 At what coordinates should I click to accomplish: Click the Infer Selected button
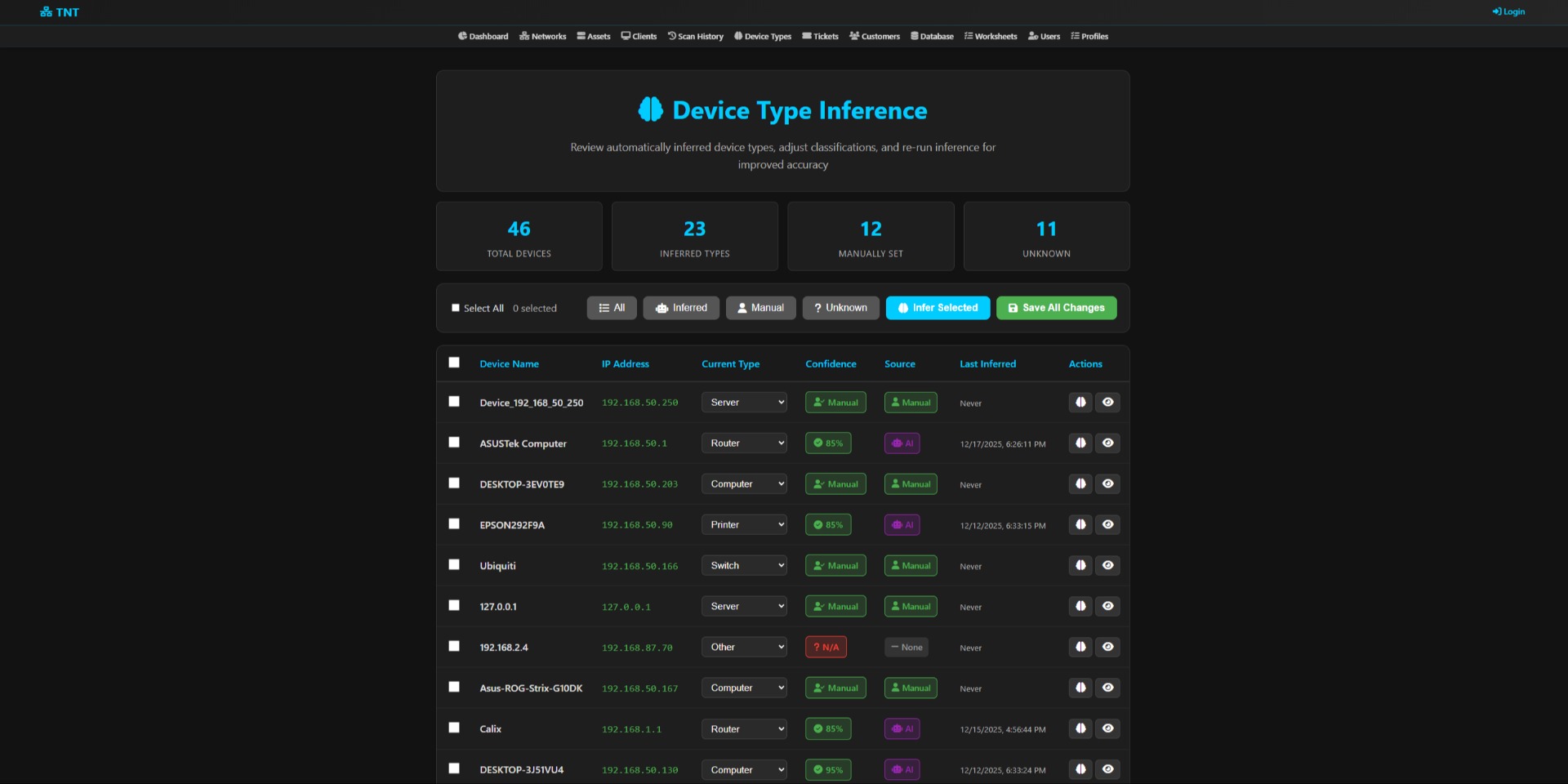point(938,308)
